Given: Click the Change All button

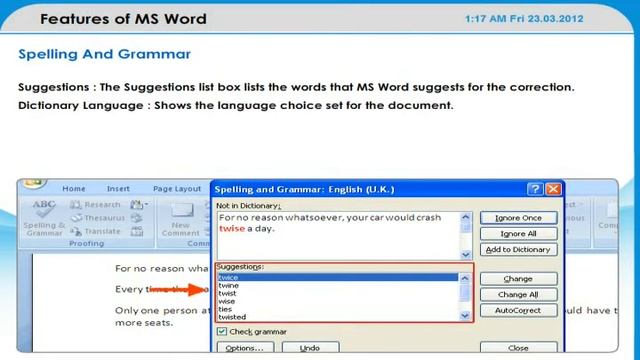Looking at the screenshot, I should [x=518, y=295].
